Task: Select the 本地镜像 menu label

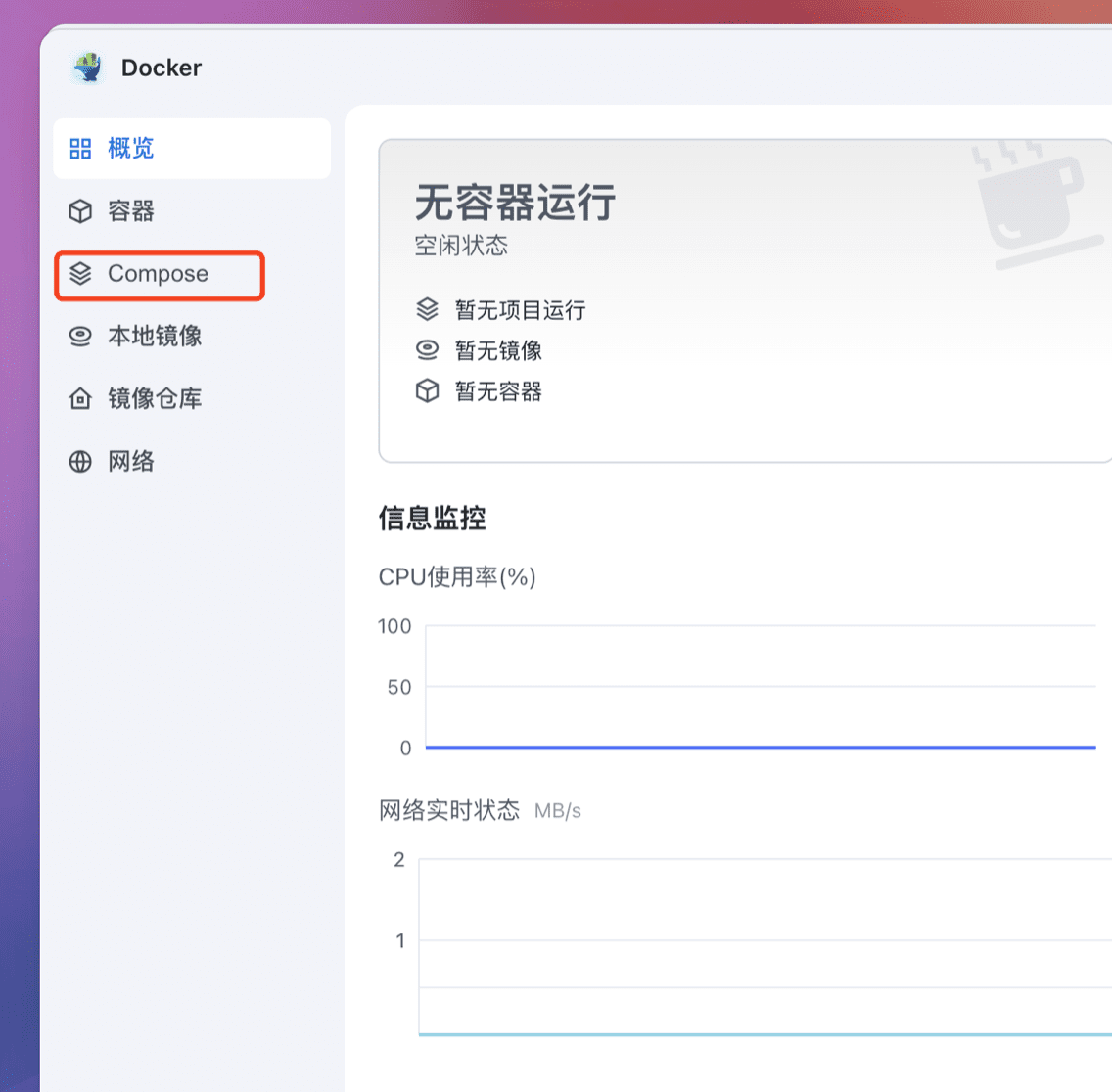Action: 155,337
